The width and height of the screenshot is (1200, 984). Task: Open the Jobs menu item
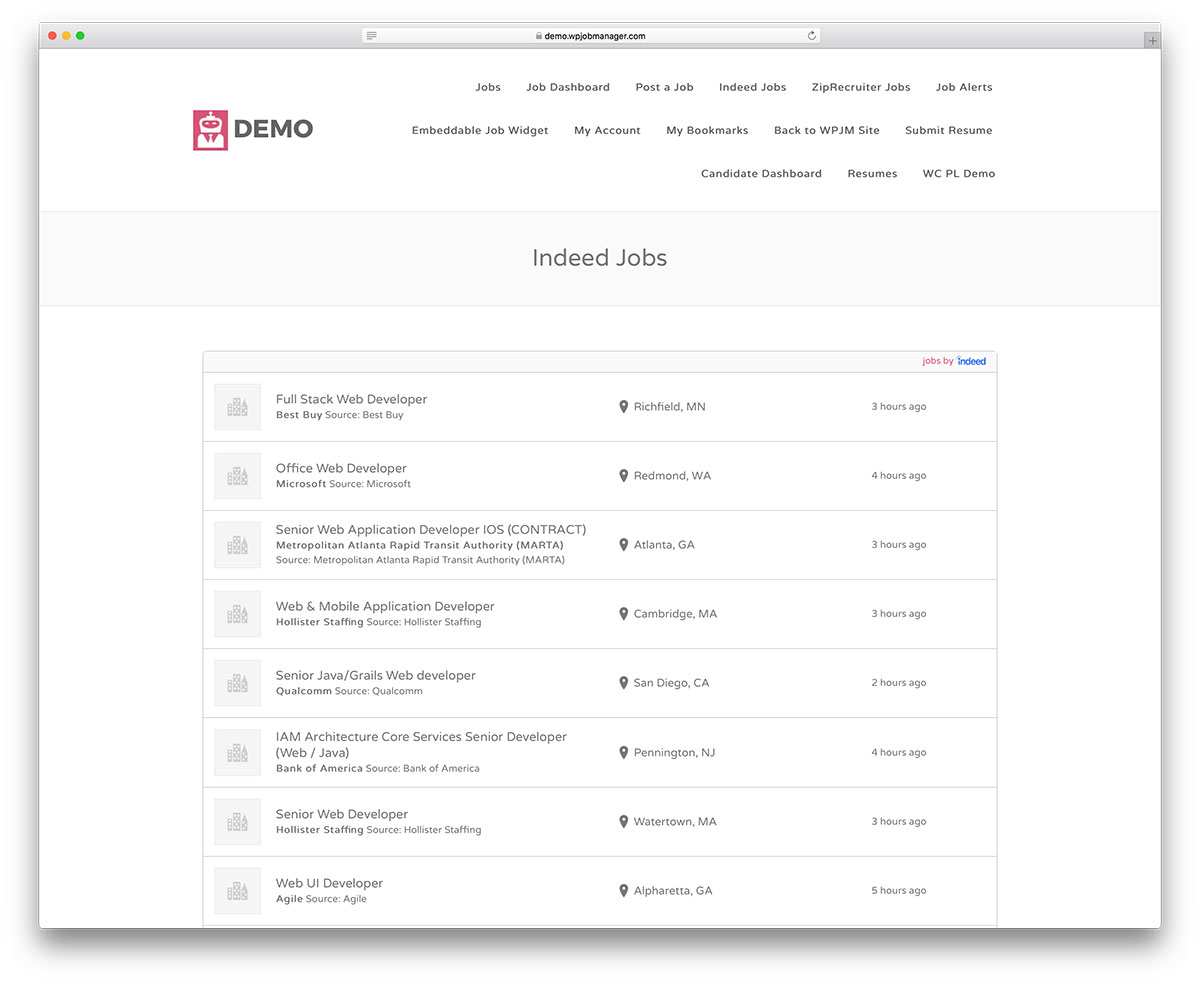[488, 87]
